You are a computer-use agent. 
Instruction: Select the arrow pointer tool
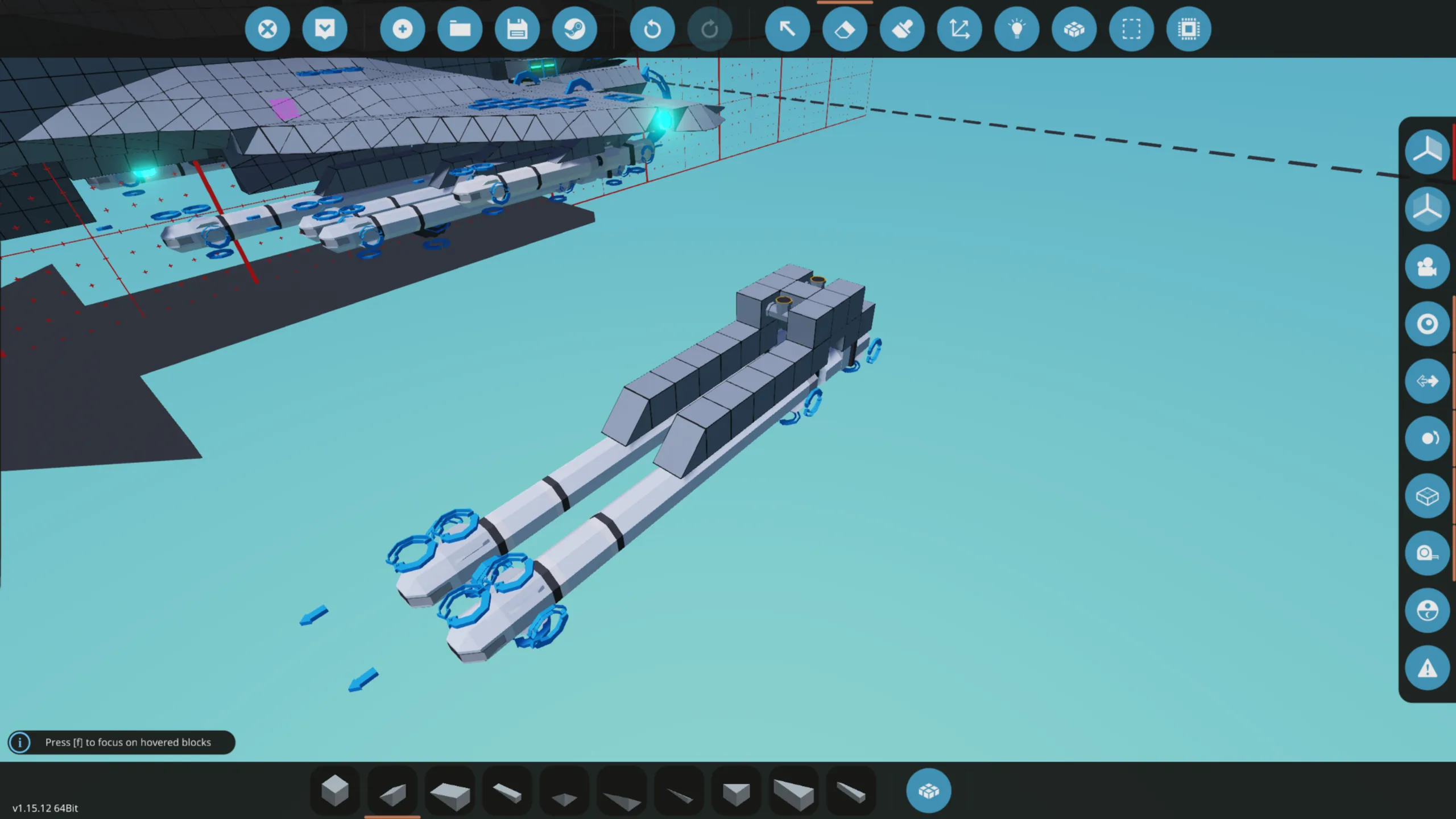tap(787, 29)
